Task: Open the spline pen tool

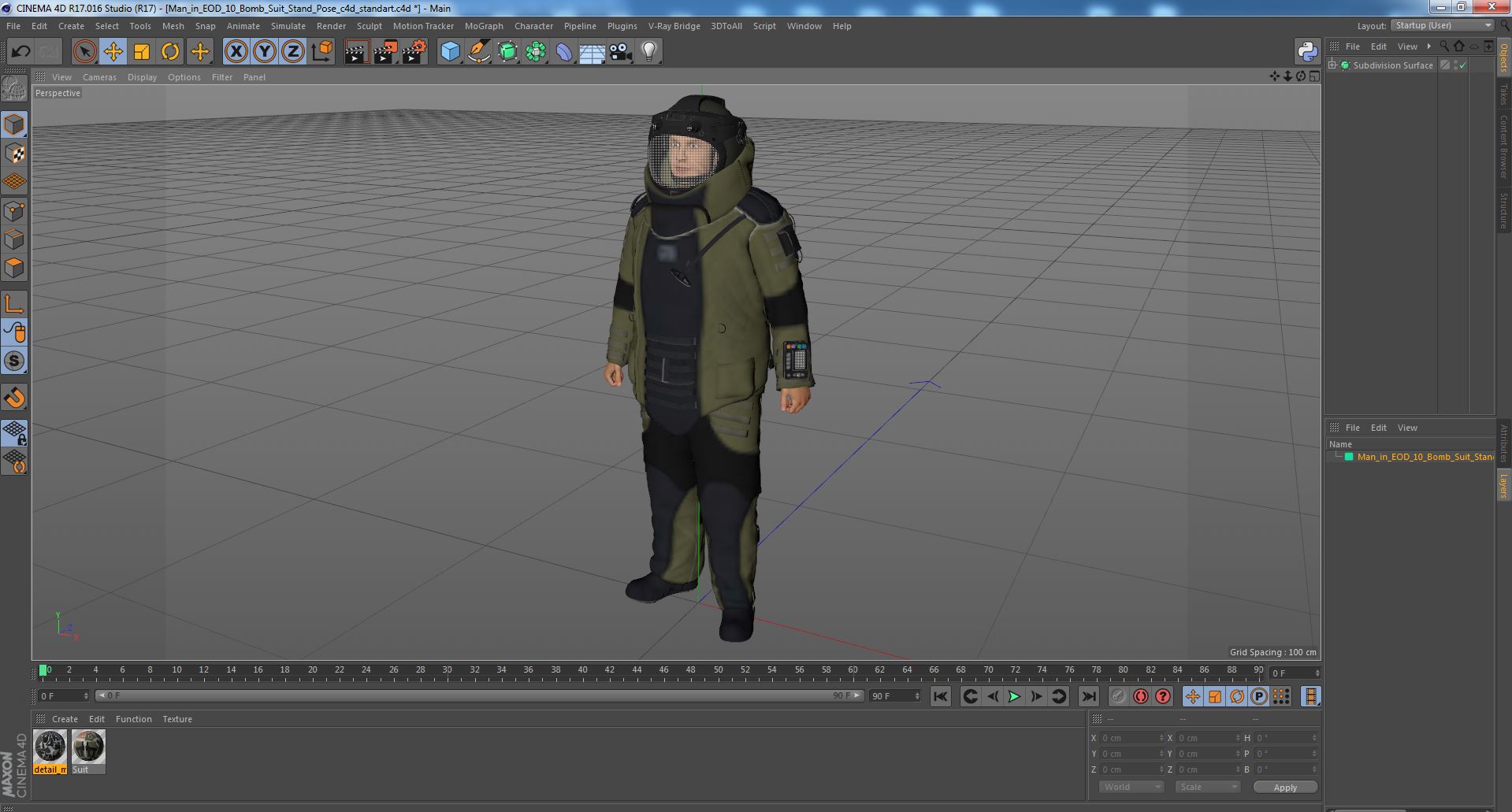Action: tap(478, 52)
